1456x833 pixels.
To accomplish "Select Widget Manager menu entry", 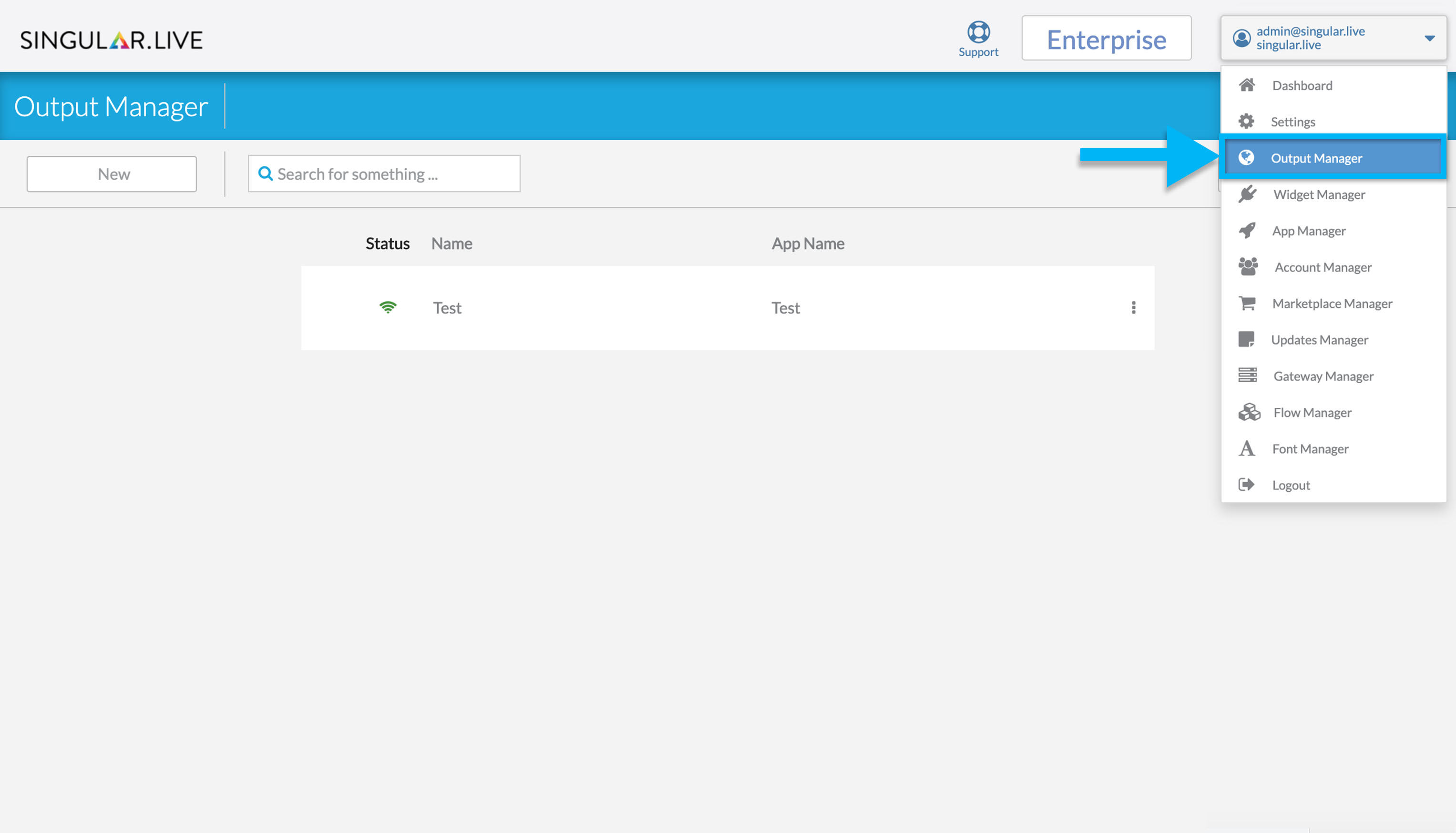I will 1333,194.
